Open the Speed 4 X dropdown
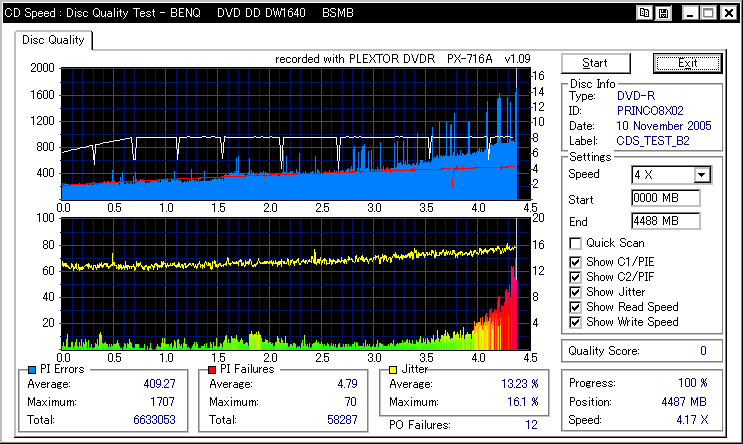 click(702, 175)
